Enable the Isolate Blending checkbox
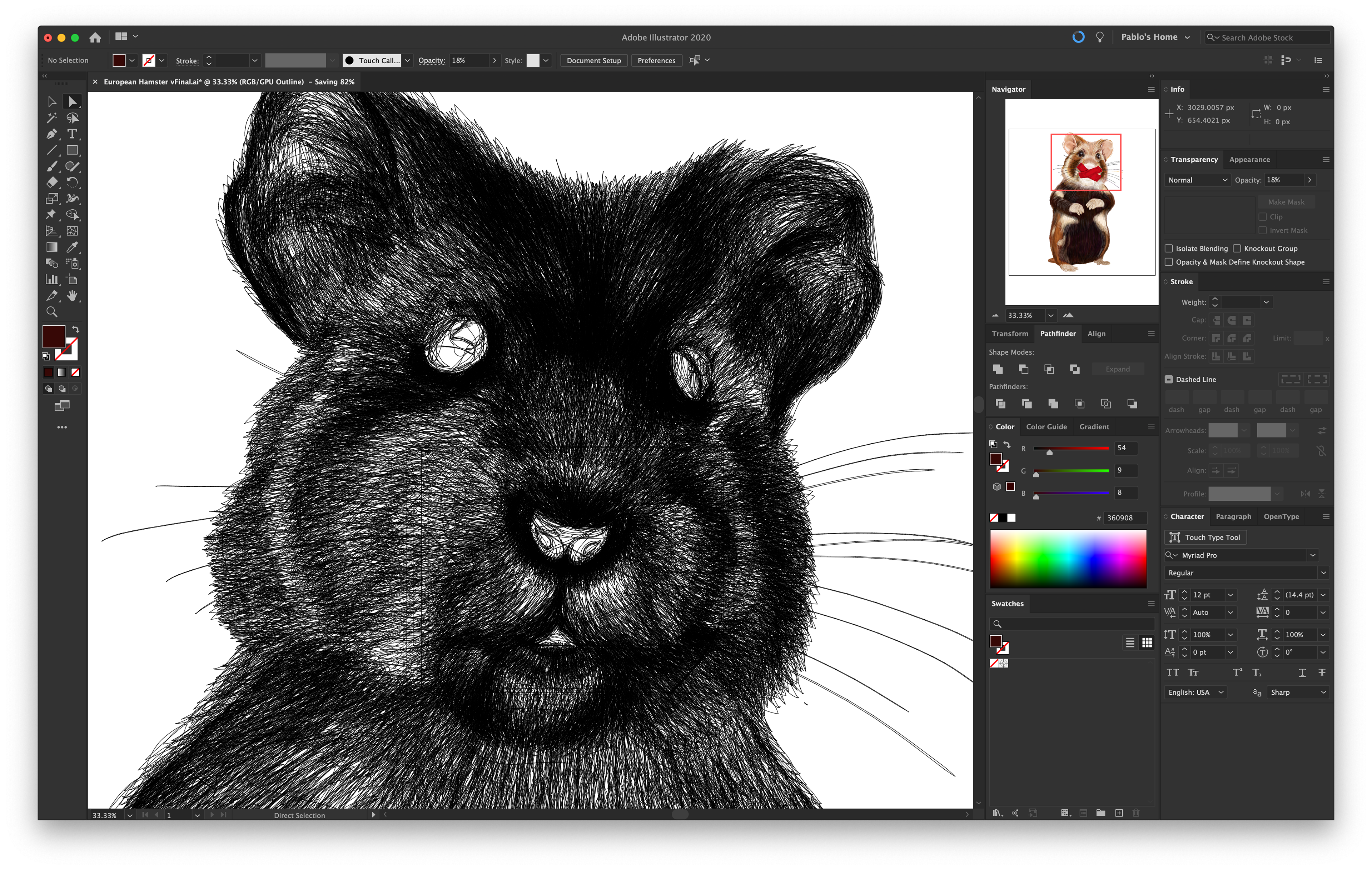 click(x=1169, y=248)
